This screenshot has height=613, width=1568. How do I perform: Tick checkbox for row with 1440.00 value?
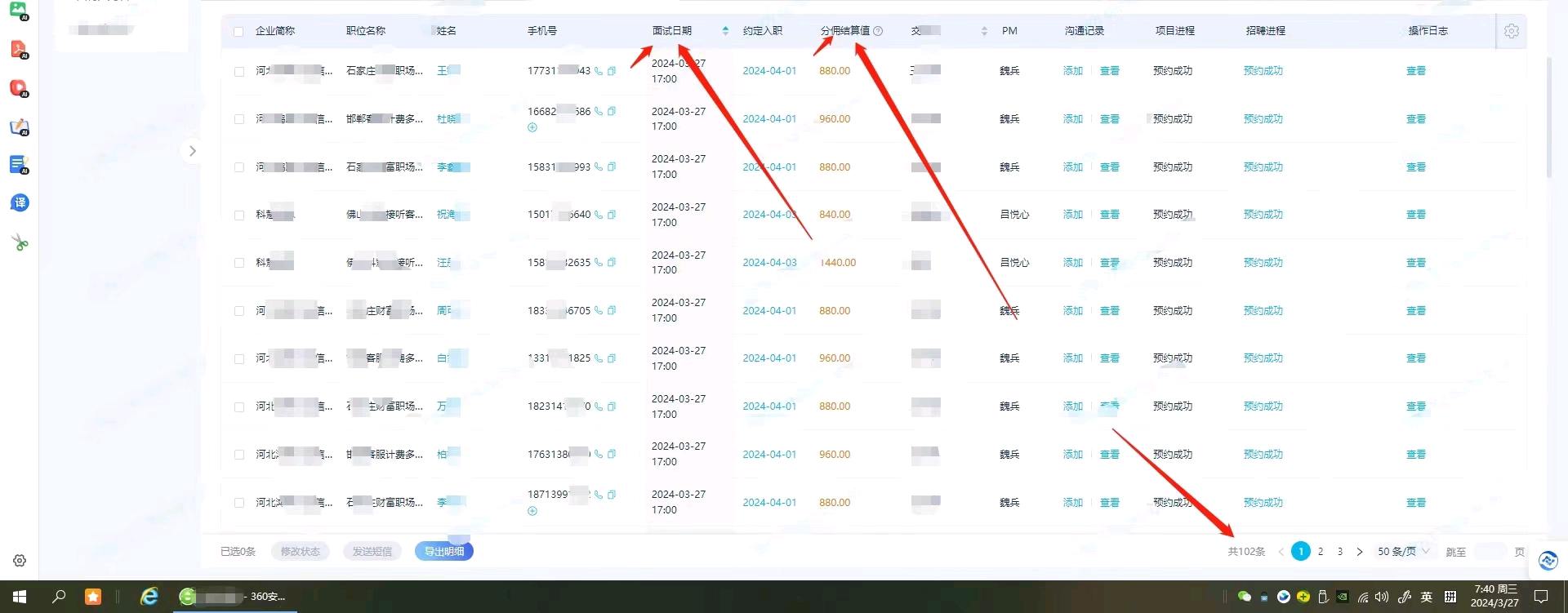coord(239,263)
